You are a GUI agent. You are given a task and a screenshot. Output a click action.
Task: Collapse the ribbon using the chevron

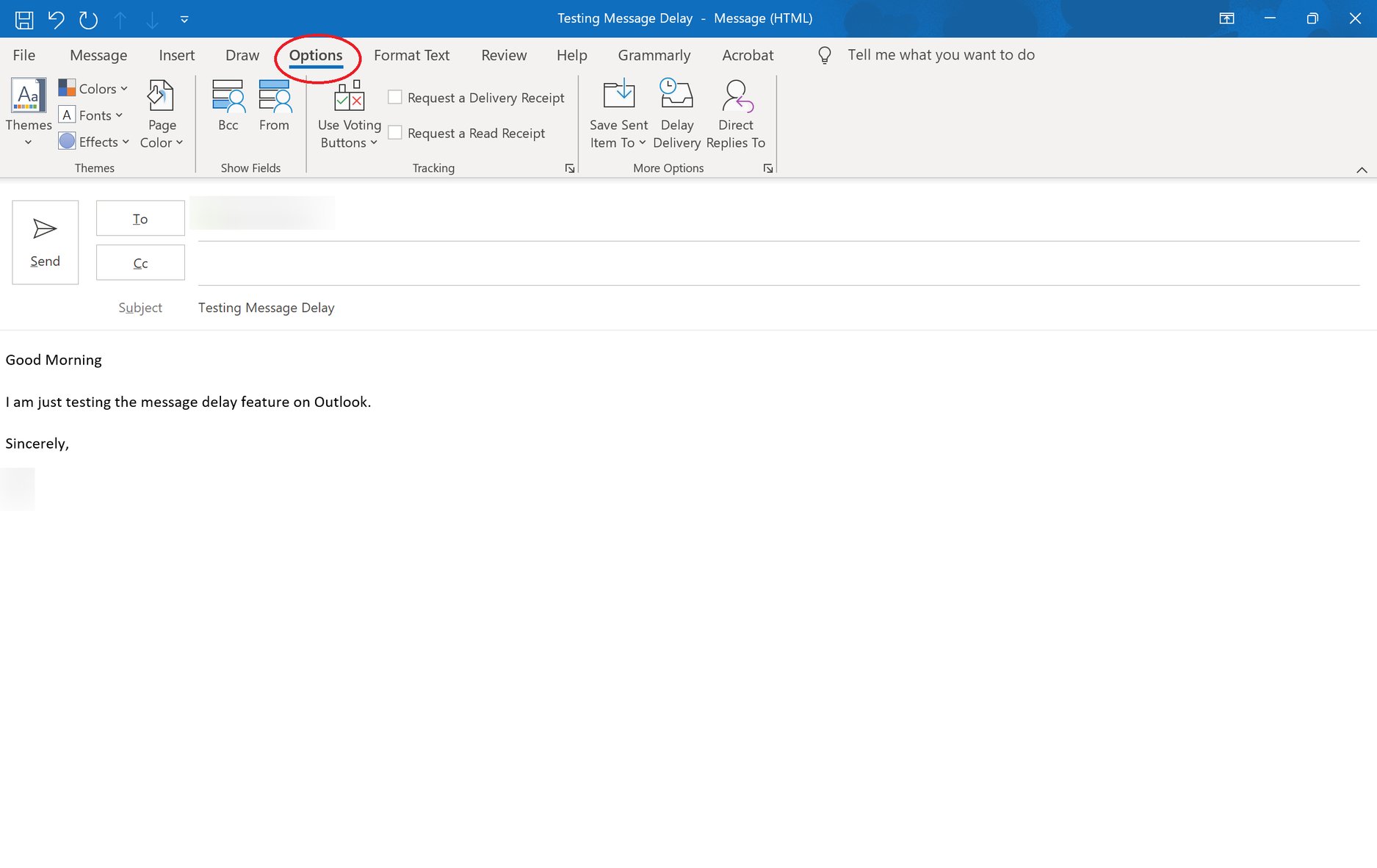tap(1360, 170)
